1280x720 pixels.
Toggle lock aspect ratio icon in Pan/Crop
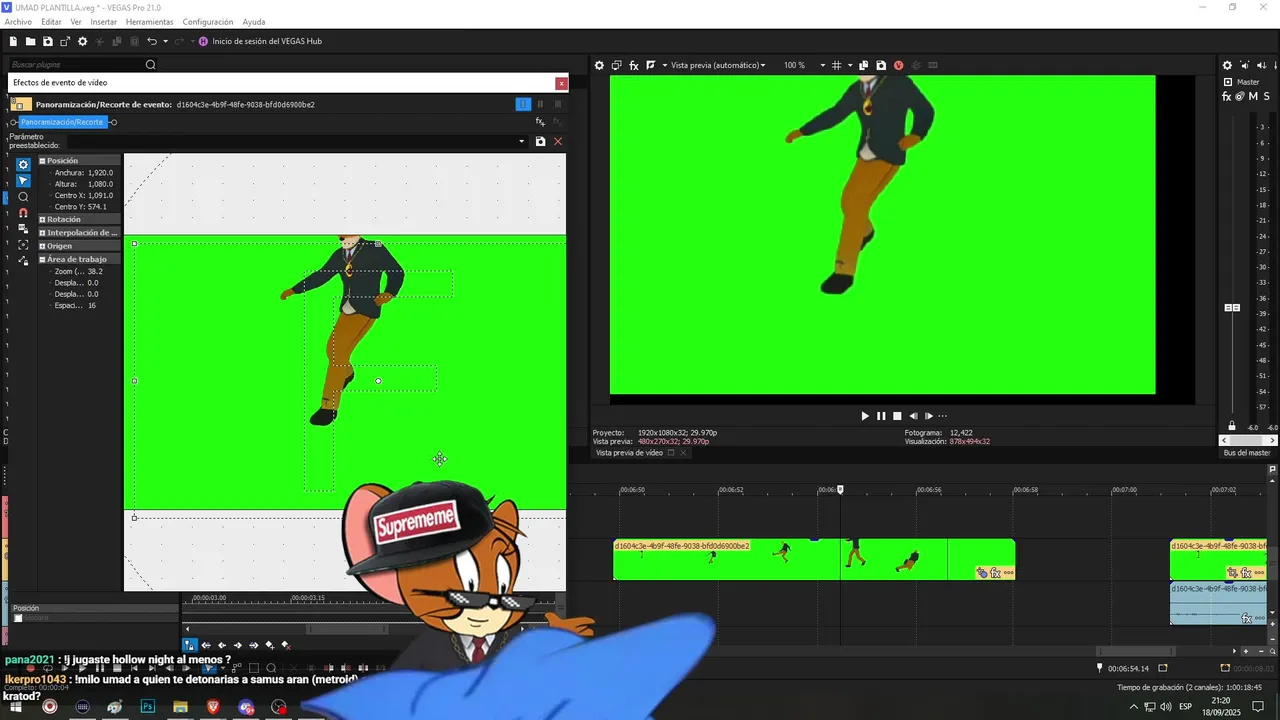click(x=23, y=229)
